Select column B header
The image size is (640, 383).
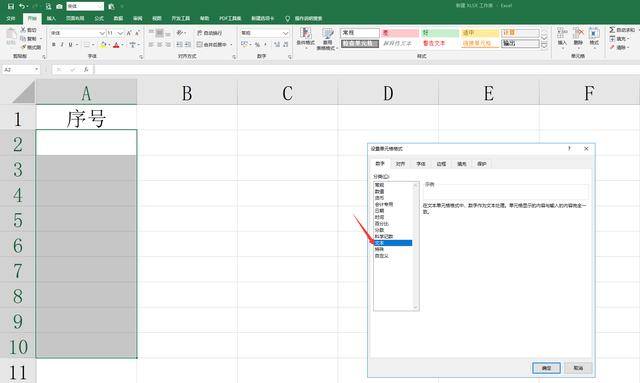[187, 93]
